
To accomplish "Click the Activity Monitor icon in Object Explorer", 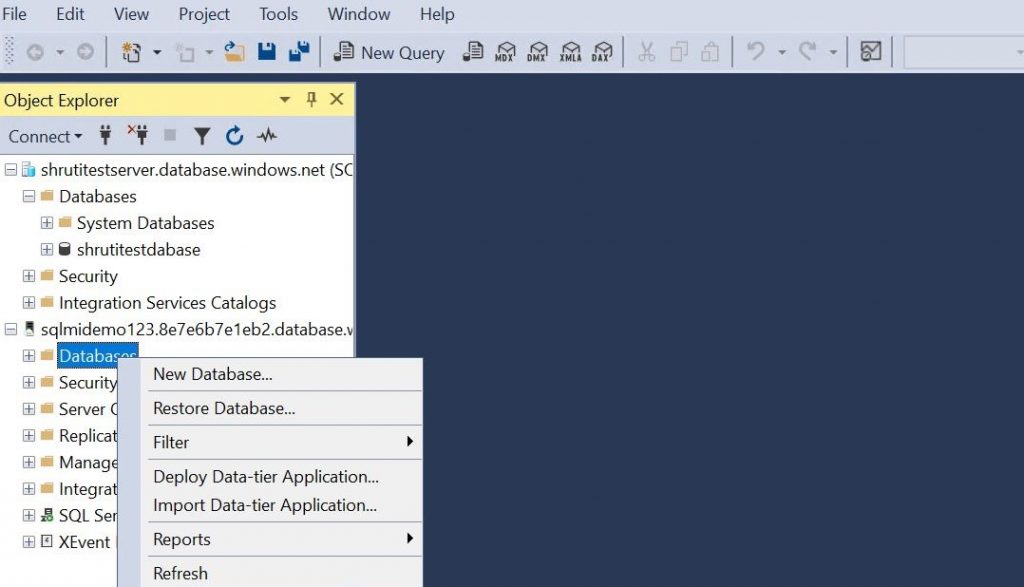I will (x=267, y=136).
